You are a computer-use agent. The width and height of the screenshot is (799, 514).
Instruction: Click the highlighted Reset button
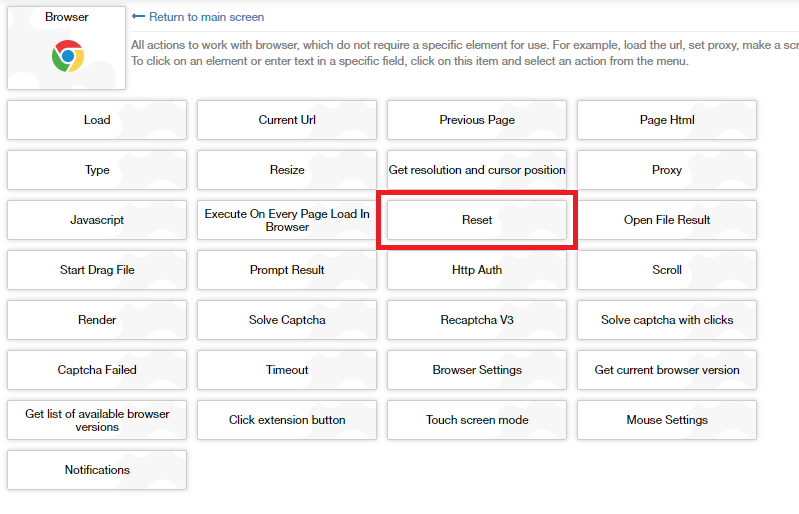click(x=477, y=220)
